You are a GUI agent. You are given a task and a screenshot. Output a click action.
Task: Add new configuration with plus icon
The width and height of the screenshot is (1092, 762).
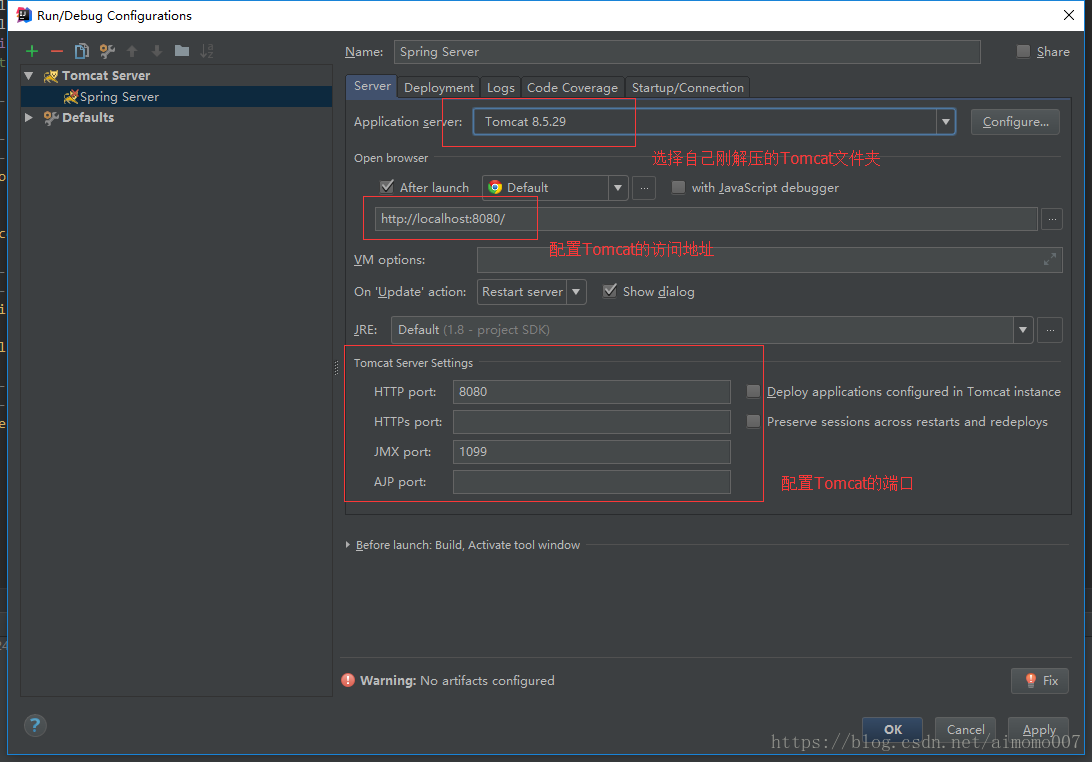pos(31,51)
